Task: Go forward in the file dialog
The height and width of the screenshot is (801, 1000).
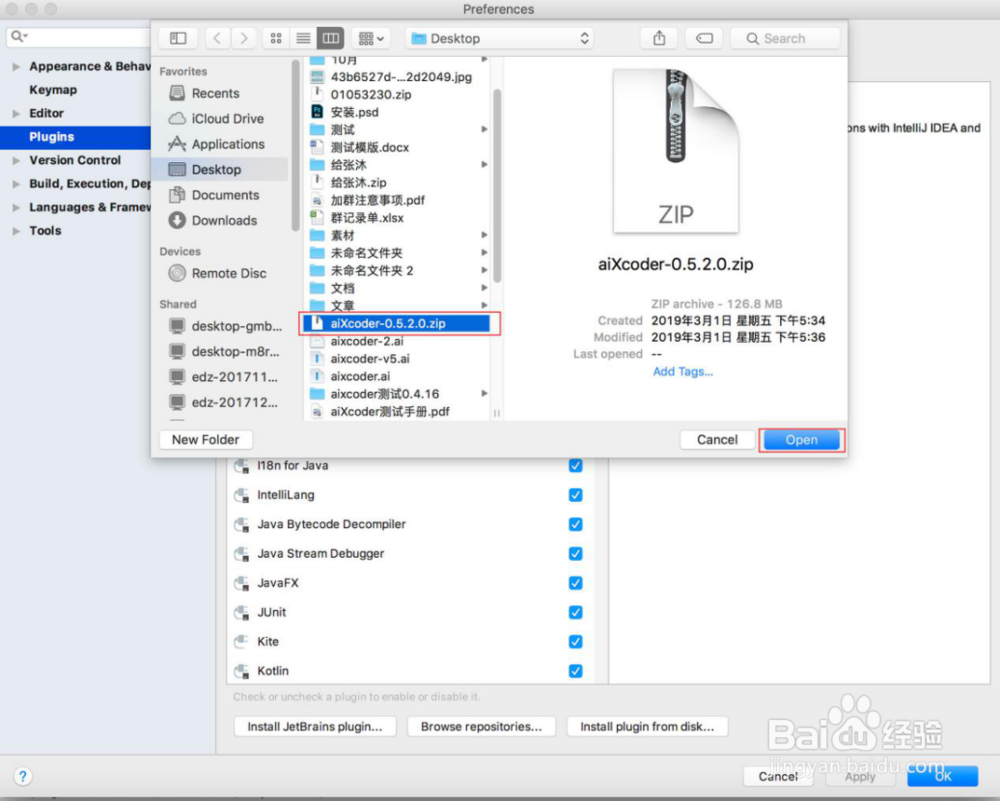Action: [x=244, y=38]
